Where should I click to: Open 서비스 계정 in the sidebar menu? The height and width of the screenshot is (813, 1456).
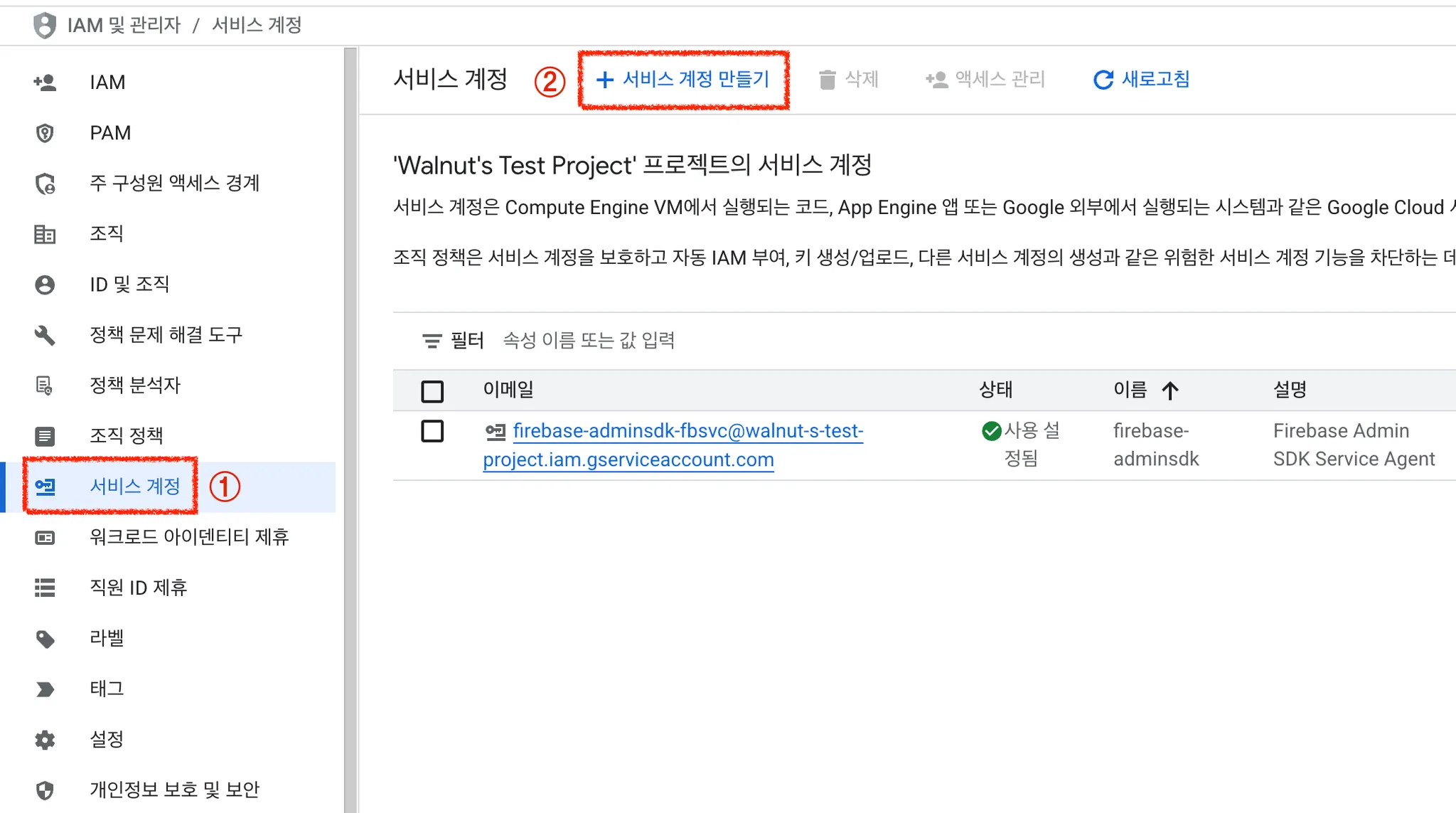click(135, 487)
